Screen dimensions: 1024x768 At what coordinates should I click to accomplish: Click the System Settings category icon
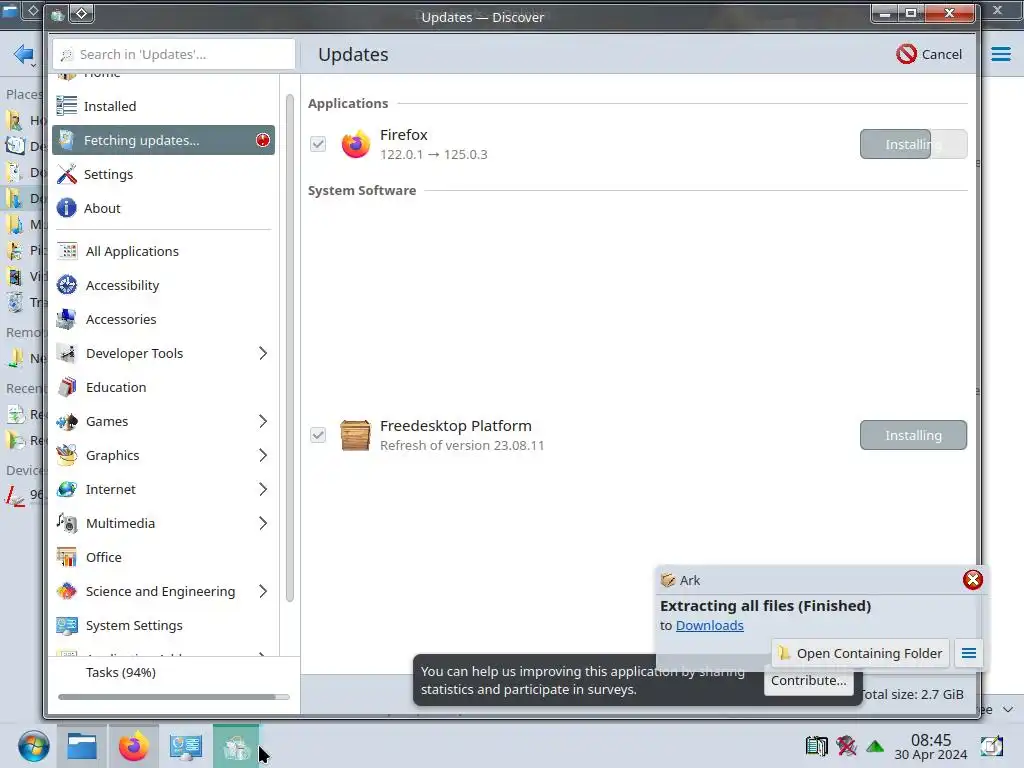tap(67, 625)
